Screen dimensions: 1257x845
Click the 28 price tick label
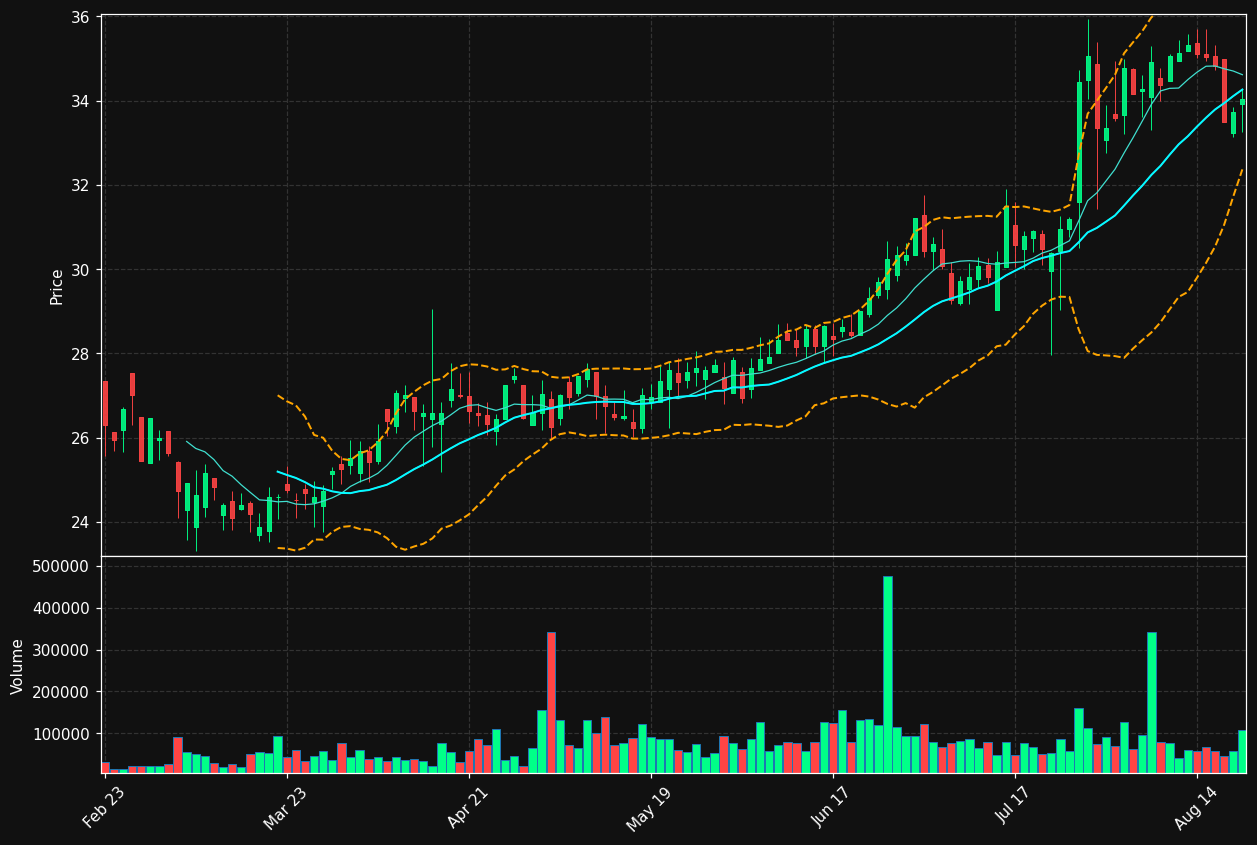coord(81,354)
